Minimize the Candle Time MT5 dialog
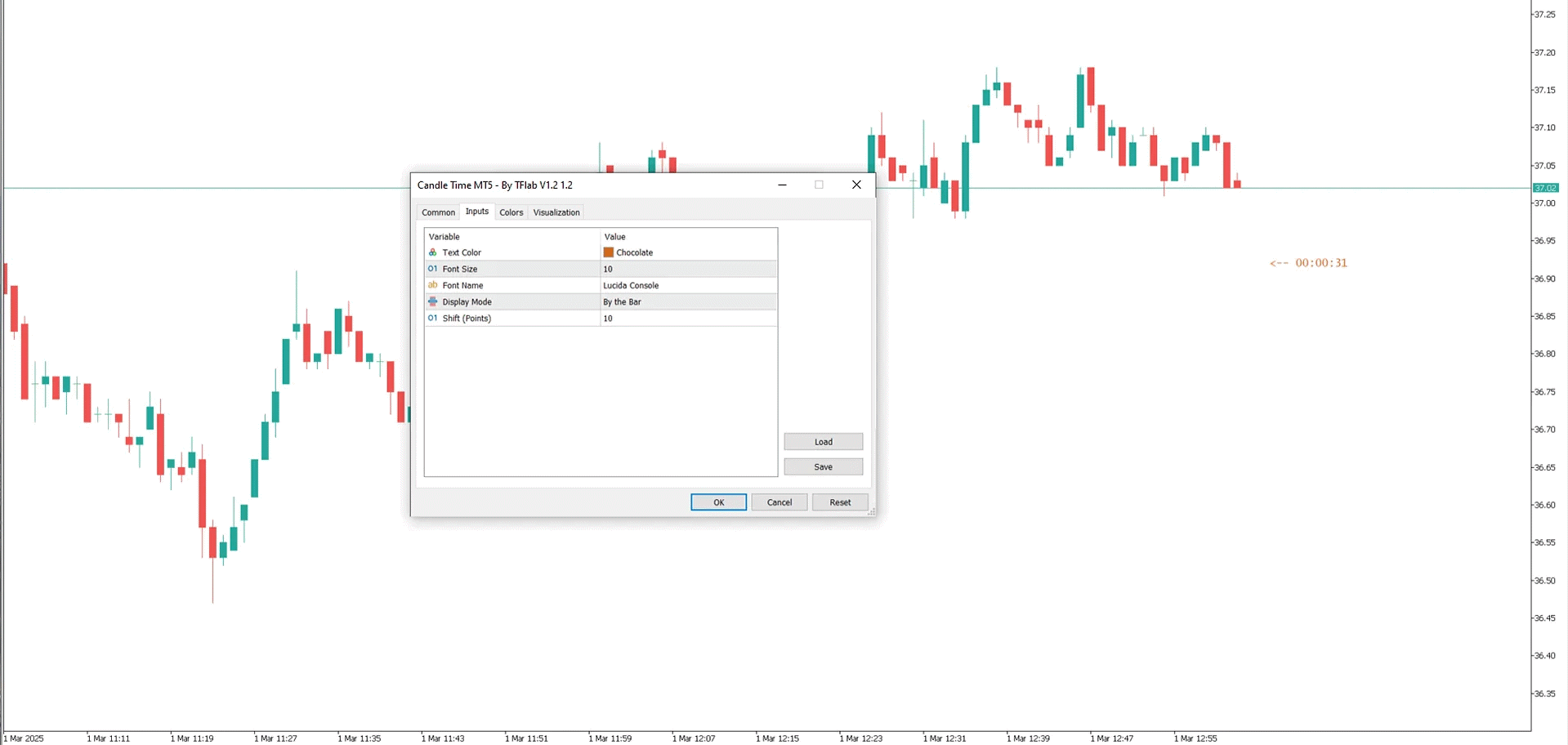 tap(782, 185)
